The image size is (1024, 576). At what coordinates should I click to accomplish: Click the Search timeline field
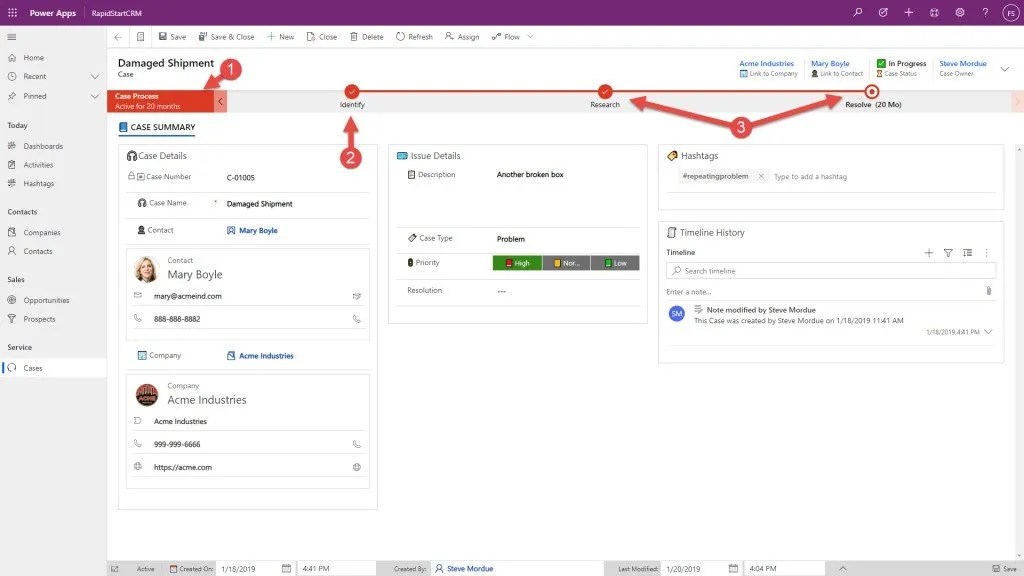click(x=831, y=270)
